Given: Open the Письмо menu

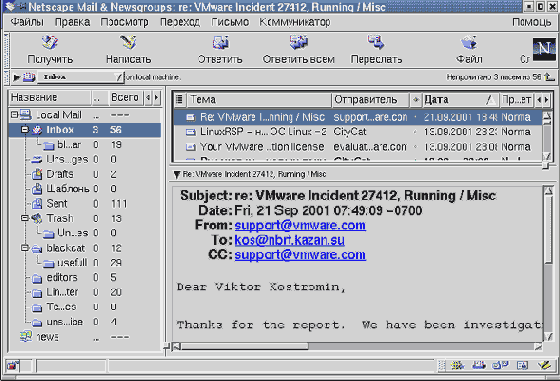Looking at the screenshot, I should (x=230, y=22).
